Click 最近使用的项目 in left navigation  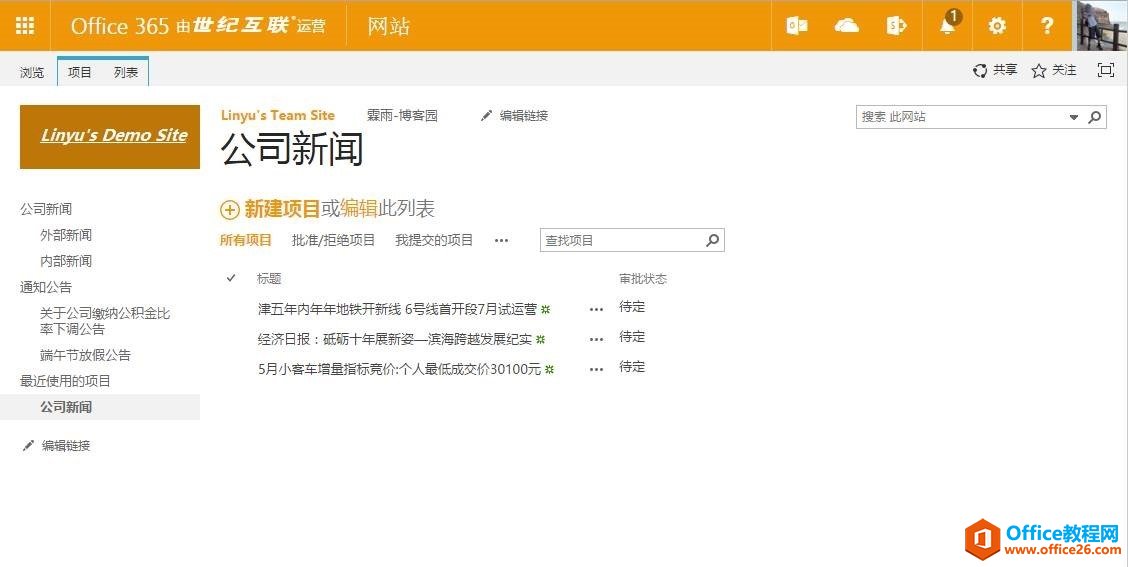65,381
